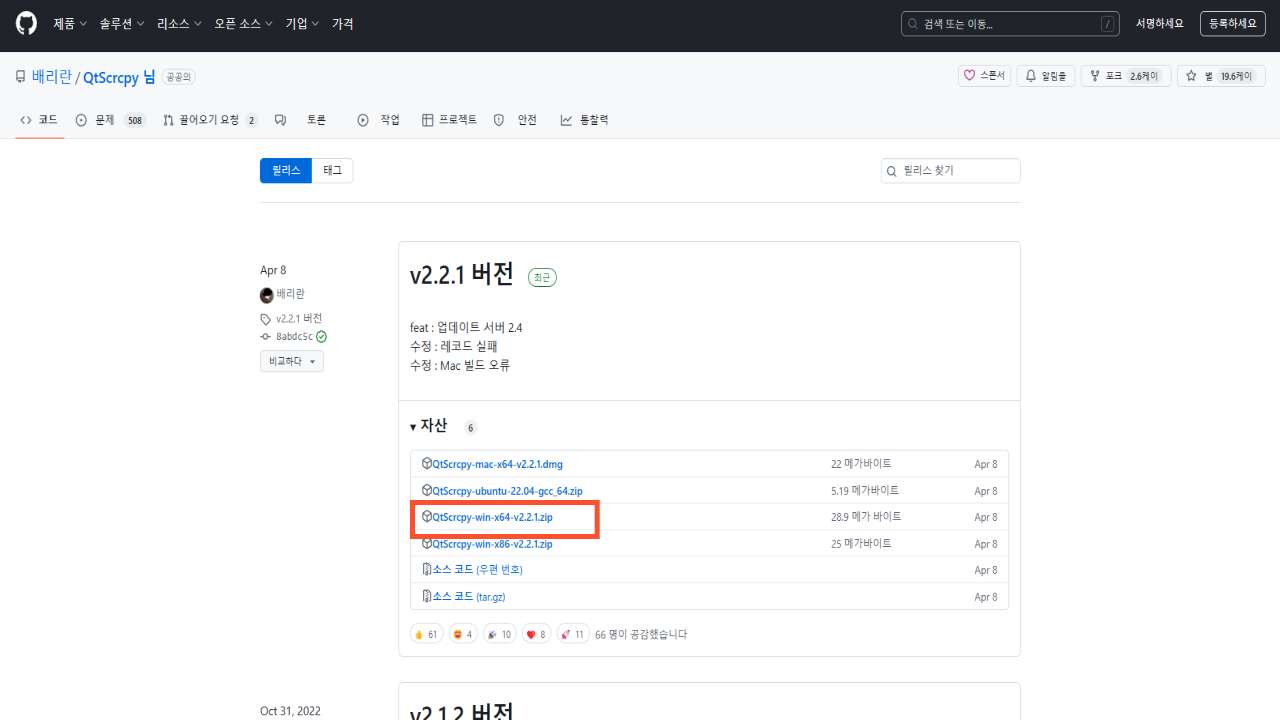Click the 최근 latest badge

(x=542, y=278)
